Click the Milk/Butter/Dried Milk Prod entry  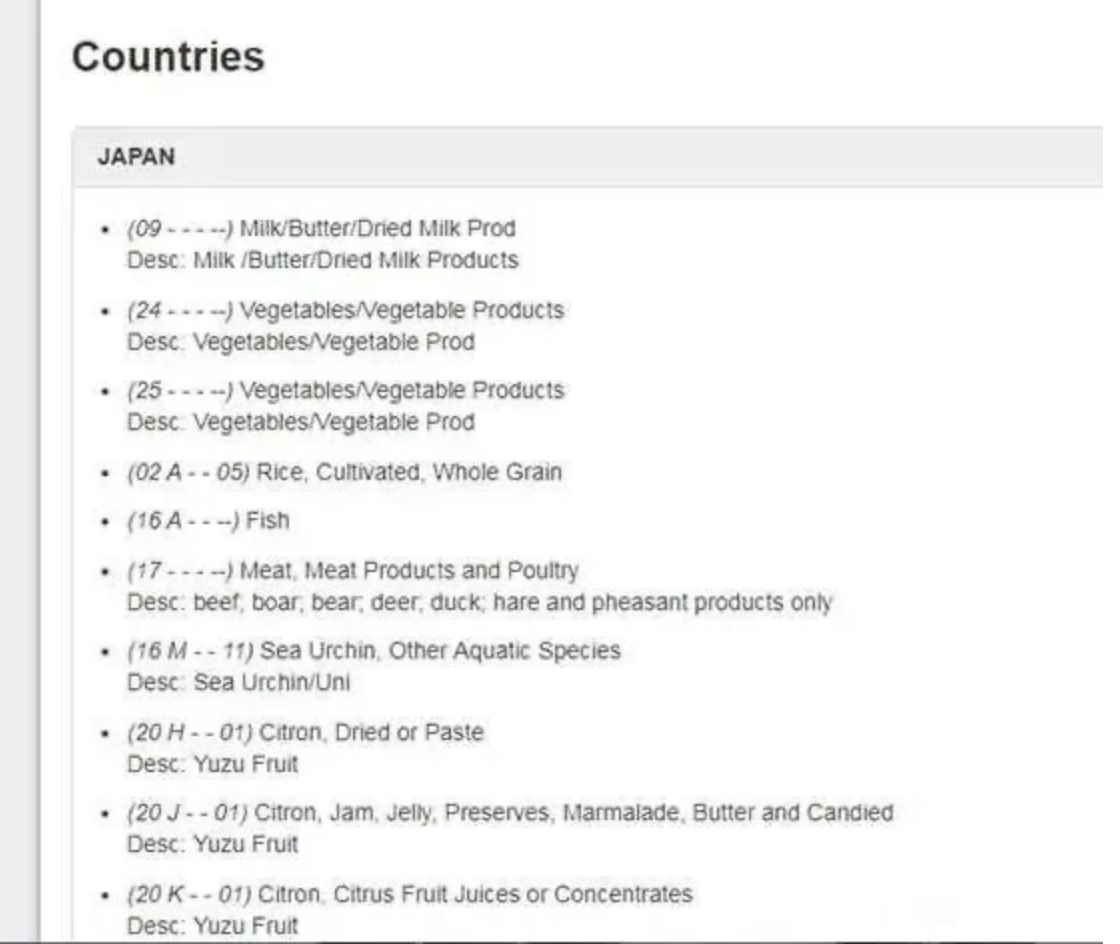coord(377,229)
